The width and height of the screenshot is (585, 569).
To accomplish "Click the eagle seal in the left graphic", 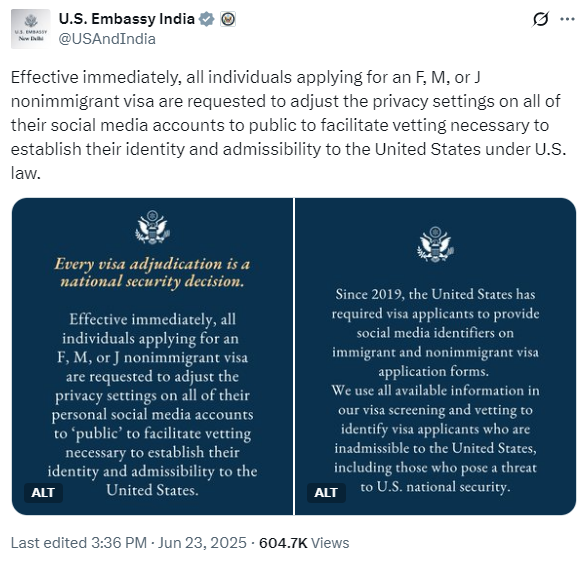I will coord(152,227).
